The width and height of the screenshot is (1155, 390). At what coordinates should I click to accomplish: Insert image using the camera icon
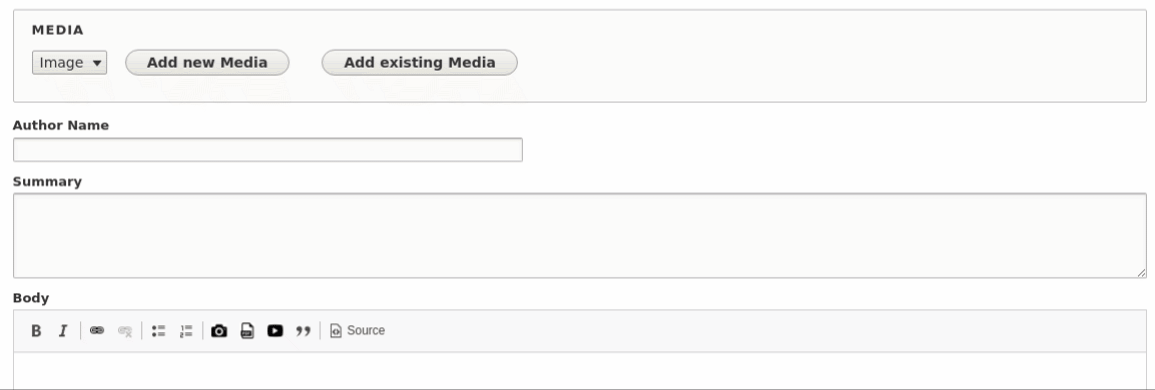[x=219, y=331]
